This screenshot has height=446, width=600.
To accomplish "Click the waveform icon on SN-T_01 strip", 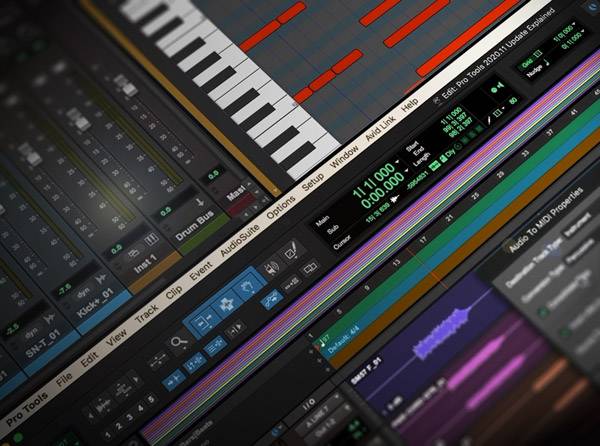I will (x=50, y=318).
